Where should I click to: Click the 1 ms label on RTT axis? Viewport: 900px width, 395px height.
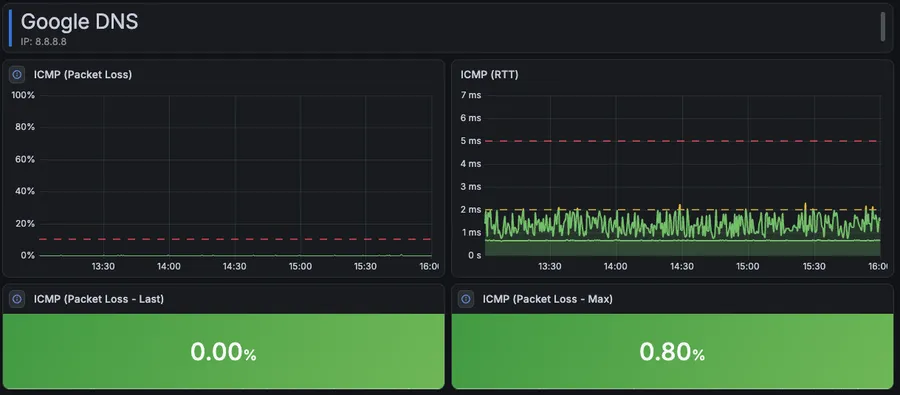coord(471,233)
